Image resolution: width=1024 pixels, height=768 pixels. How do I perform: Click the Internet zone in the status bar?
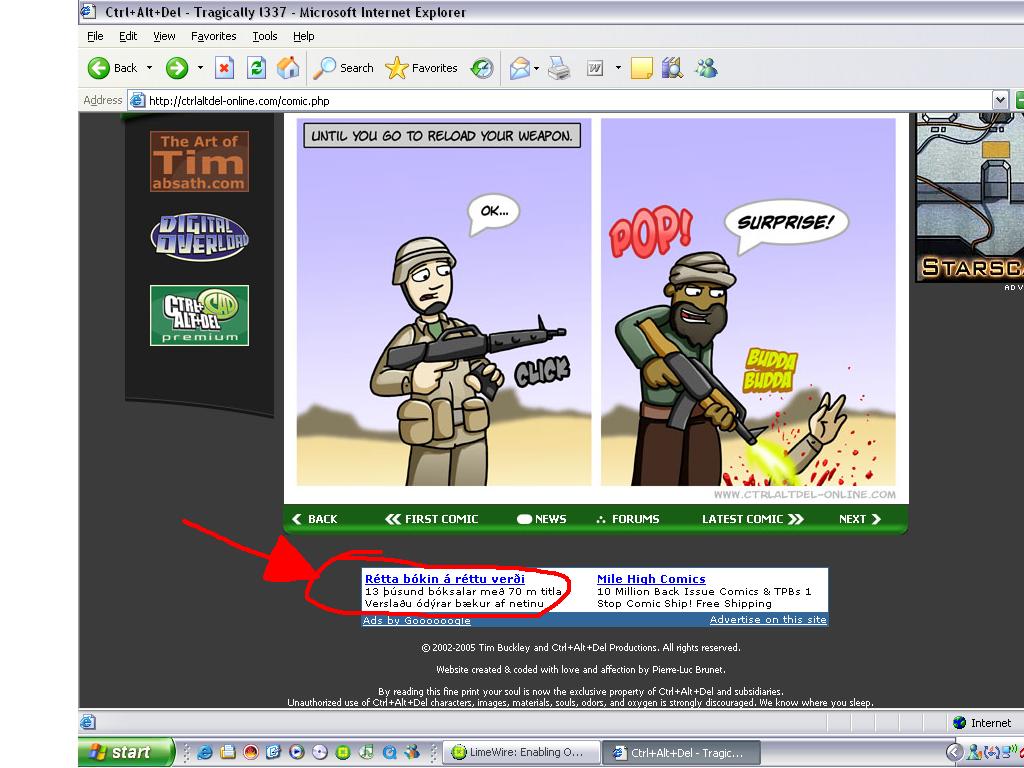982,723
